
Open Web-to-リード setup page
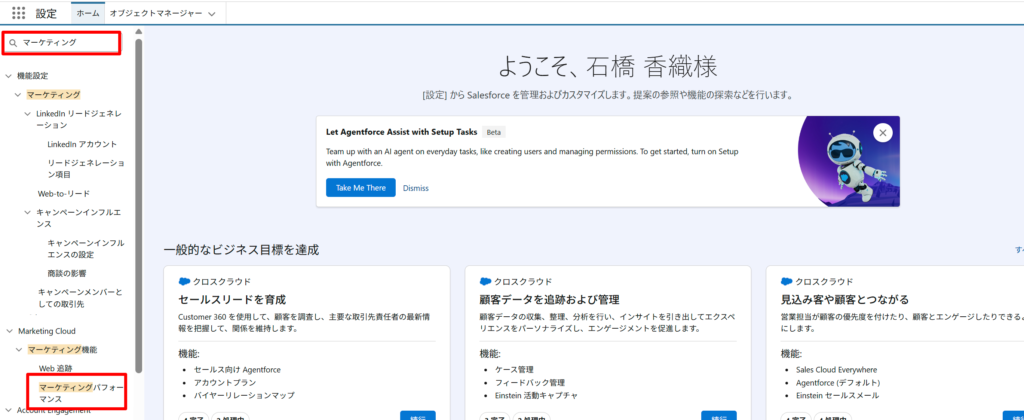tap(63, 194)
